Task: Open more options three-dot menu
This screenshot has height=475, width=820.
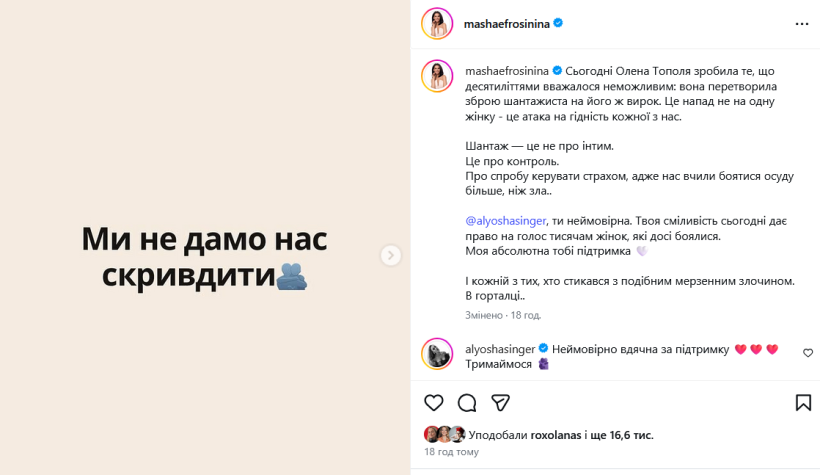Action: tap(802, 23)
